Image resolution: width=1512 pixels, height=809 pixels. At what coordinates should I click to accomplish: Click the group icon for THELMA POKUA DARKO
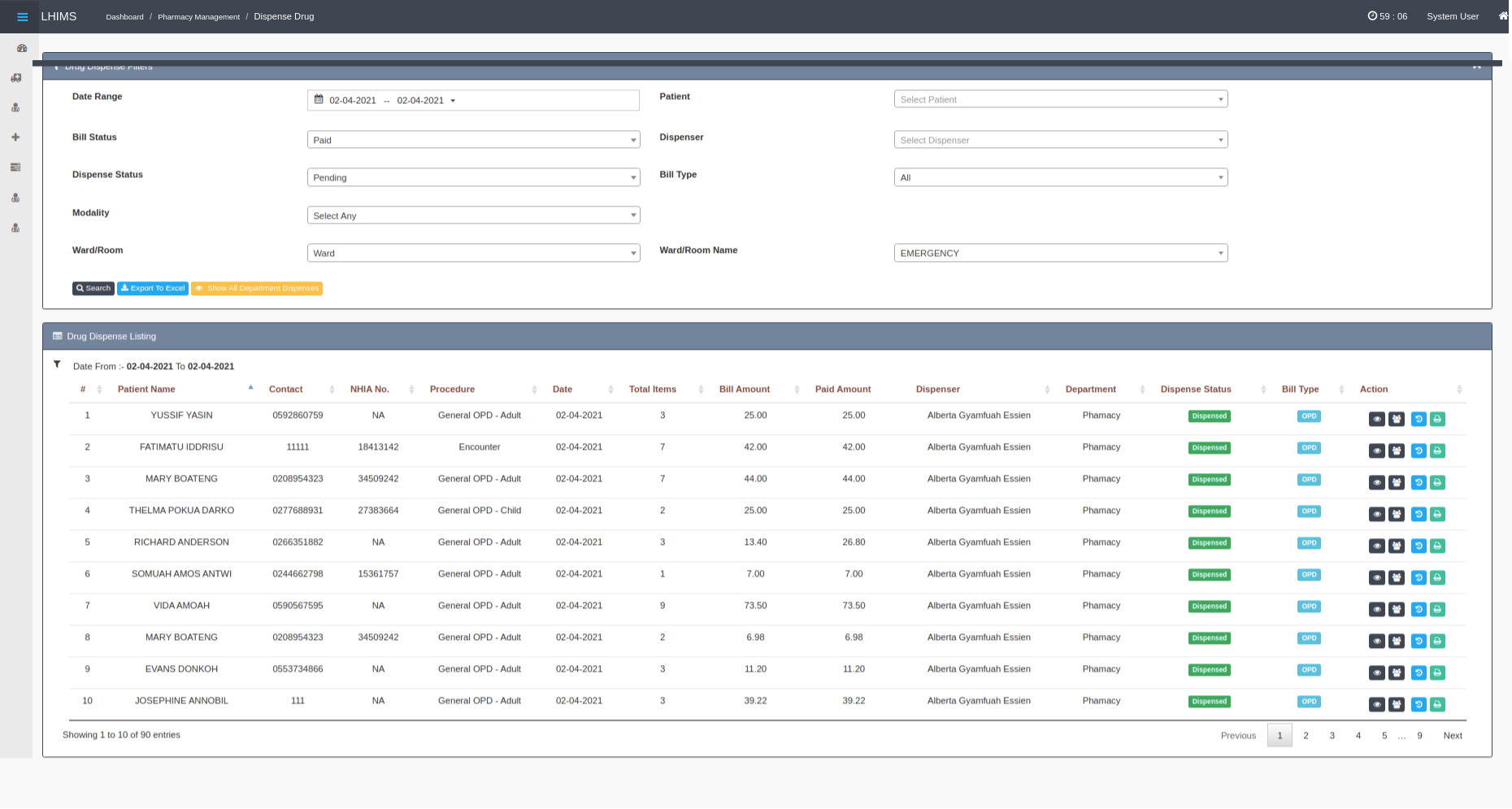click(x=1397, y=515)
